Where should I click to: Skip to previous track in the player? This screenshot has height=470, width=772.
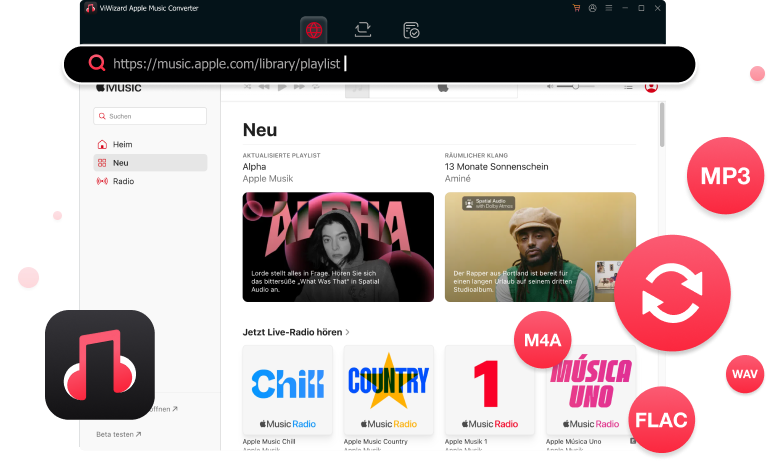tap(264, 87)
